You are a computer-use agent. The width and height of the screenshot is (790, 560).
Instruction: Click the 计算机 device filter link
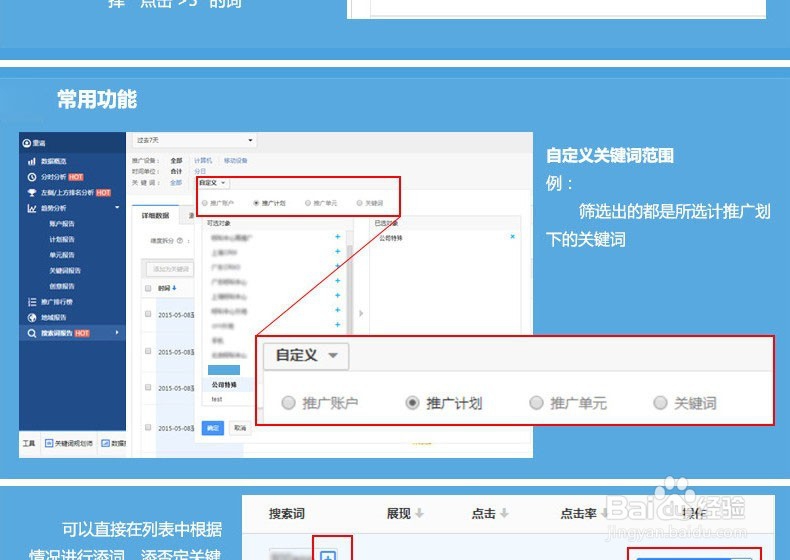tap(203, 160)
